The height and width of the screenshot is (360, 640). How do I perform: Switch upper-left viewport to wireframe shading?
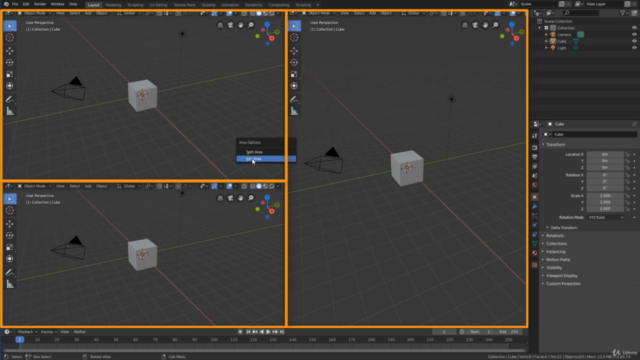pyautogui.click(x=252, y=13)
